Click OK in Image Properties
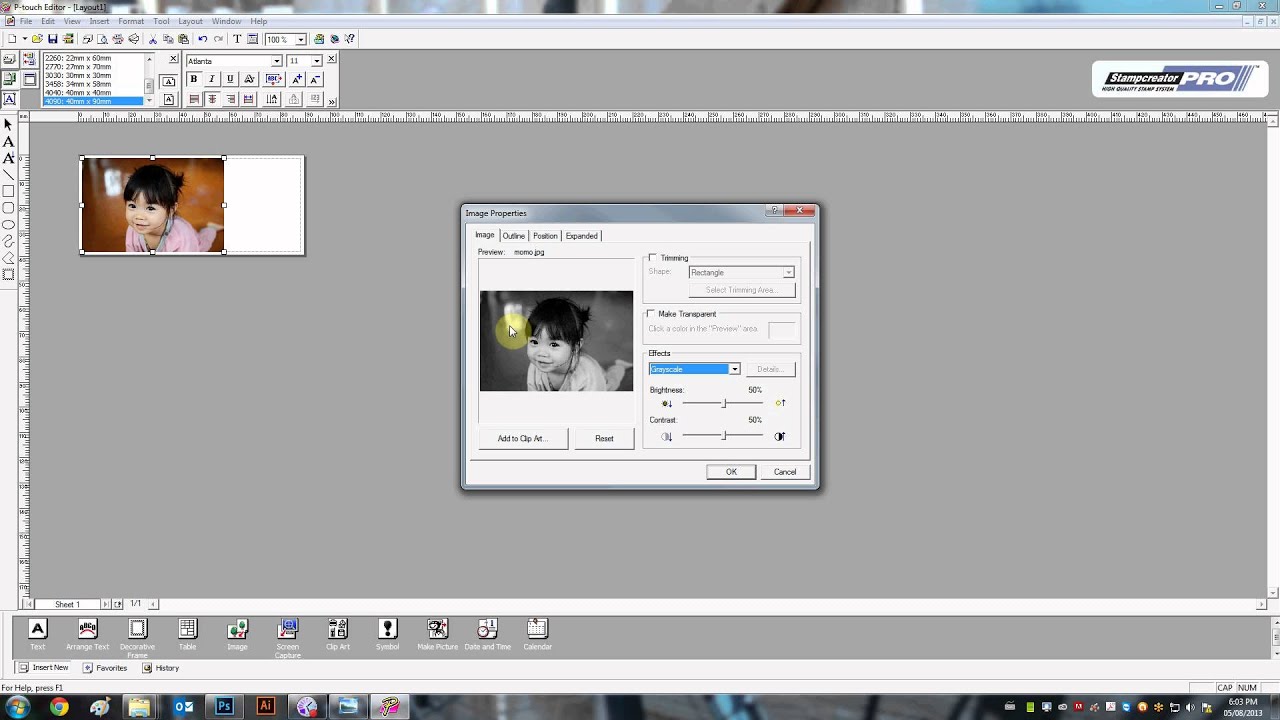 pos(731,472)
